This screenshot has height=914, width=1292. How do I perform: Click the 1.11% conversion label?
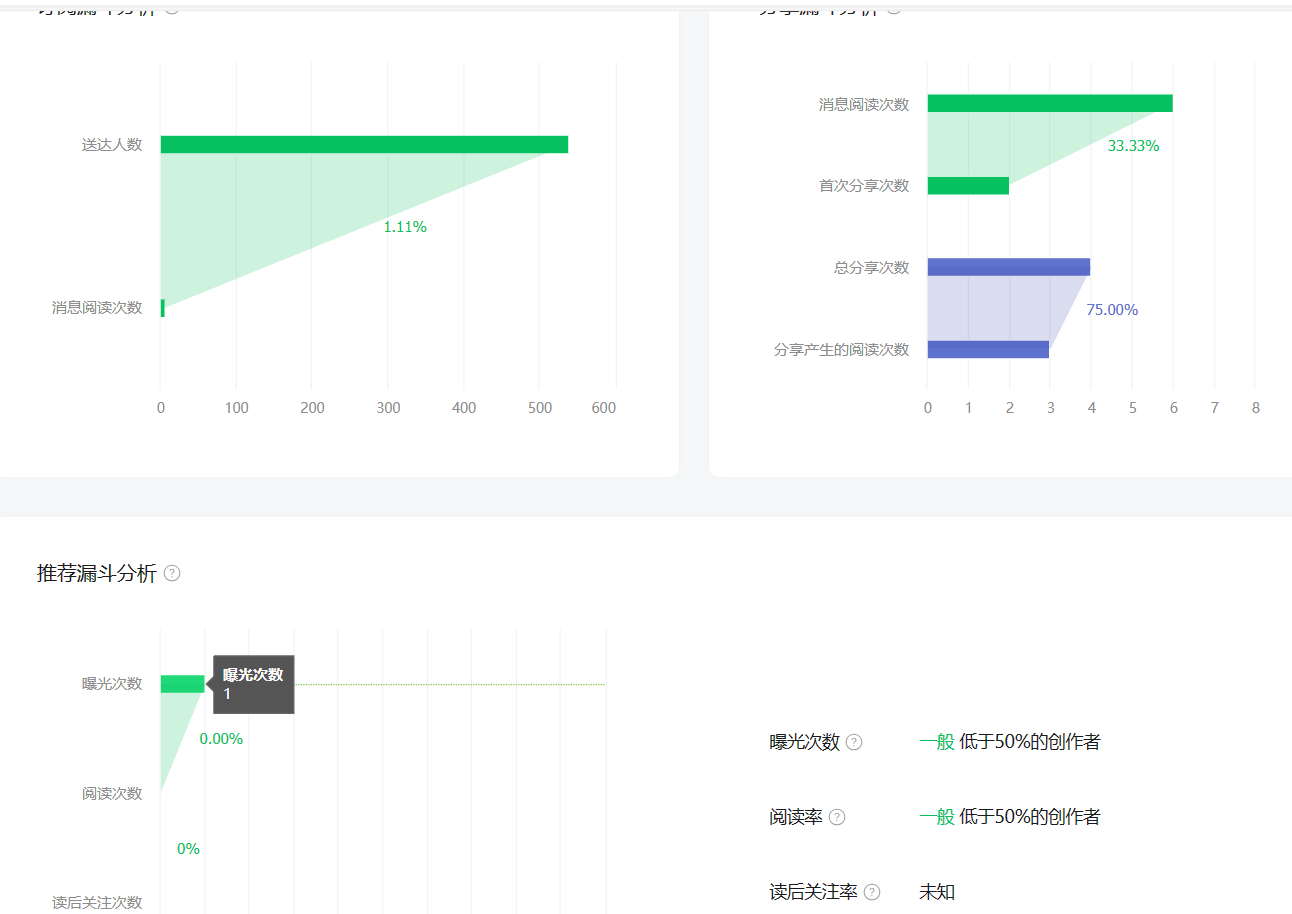tap(405, 227)
